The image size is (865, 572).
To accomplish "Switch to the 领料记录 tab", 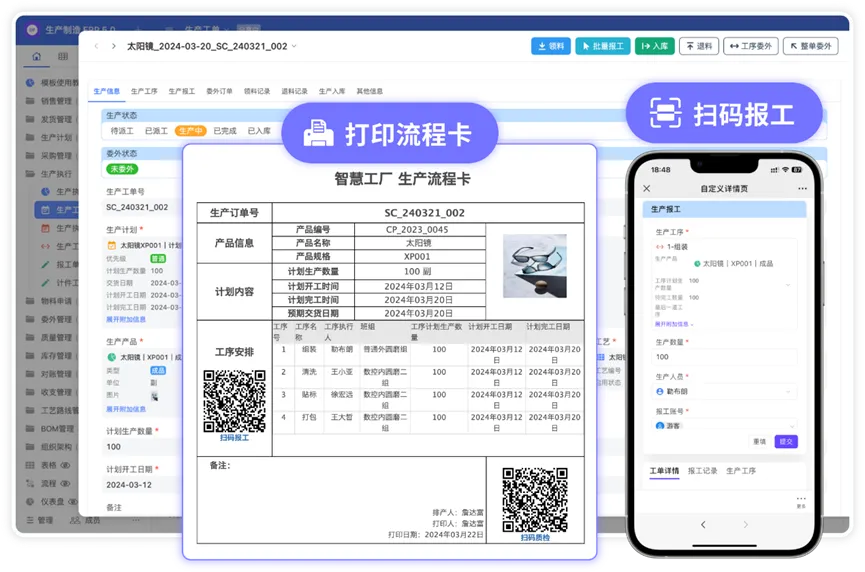I will coord(257,91).
